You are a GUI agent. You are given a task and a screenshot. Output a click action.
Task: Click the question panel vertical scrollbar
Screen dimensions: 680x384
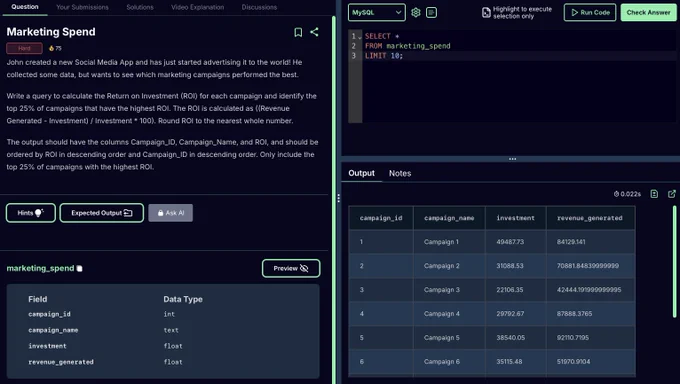coord(333,200)
